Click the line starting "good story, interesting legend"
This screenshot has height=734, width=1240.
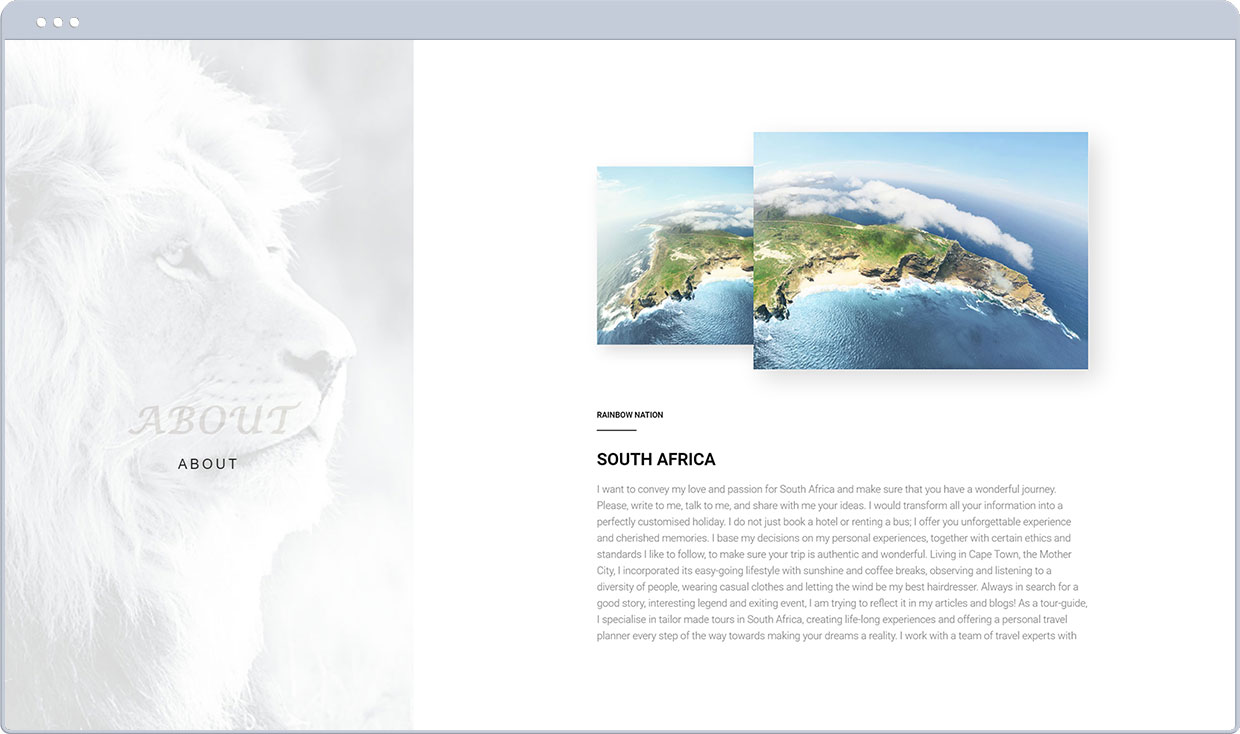pos(842,603)
